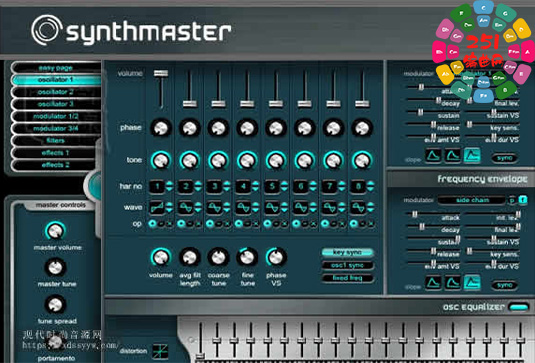
Task: Select highlighted third slope shape in frequency envelope
Action: (472, 282)
